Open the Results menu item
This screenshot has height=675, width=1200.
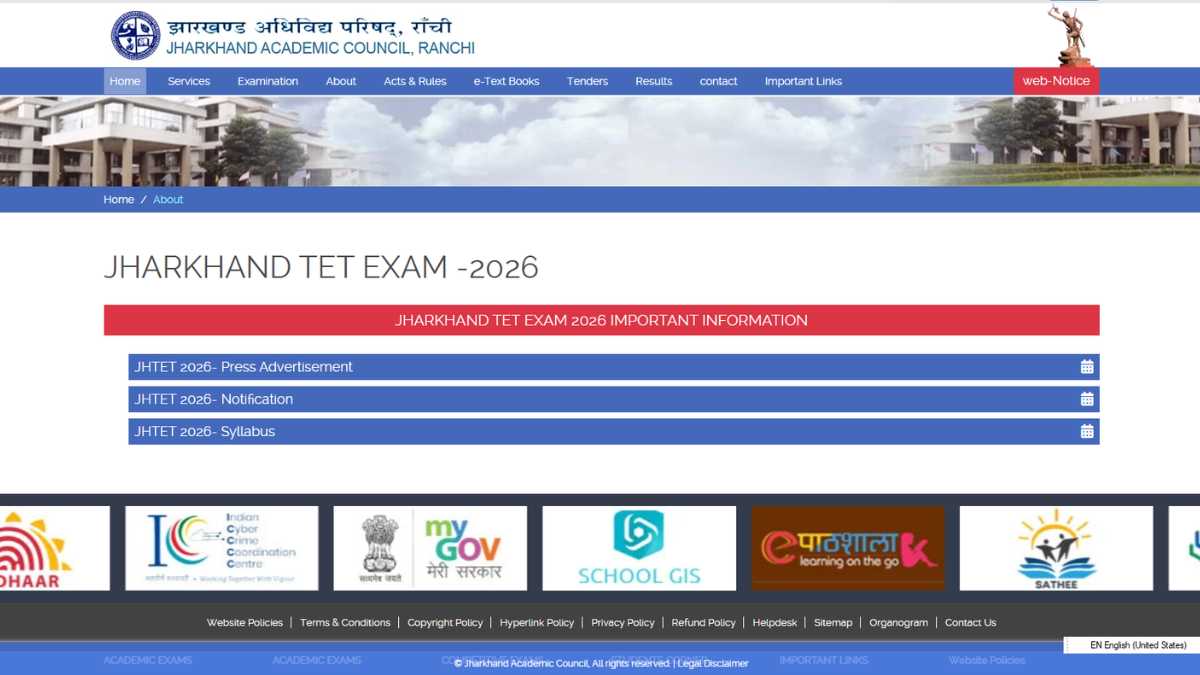(x=654, y=82)
